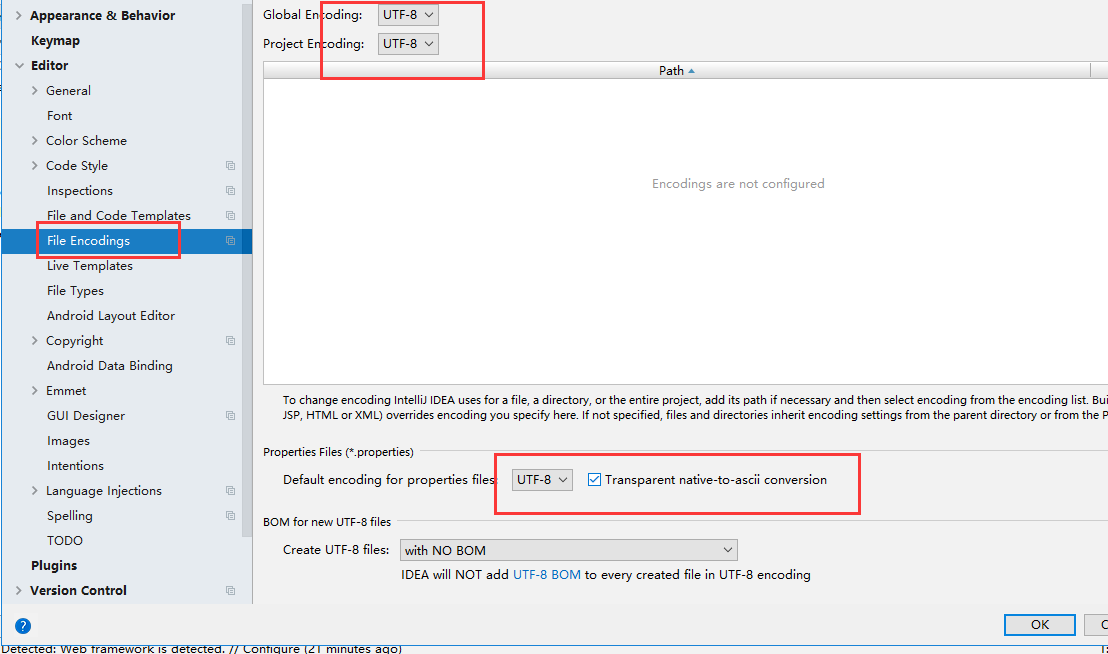This screenshot has width=1108, height=654.
Task: Expand Appearance & Behavior section
Action: click(18, 16)
